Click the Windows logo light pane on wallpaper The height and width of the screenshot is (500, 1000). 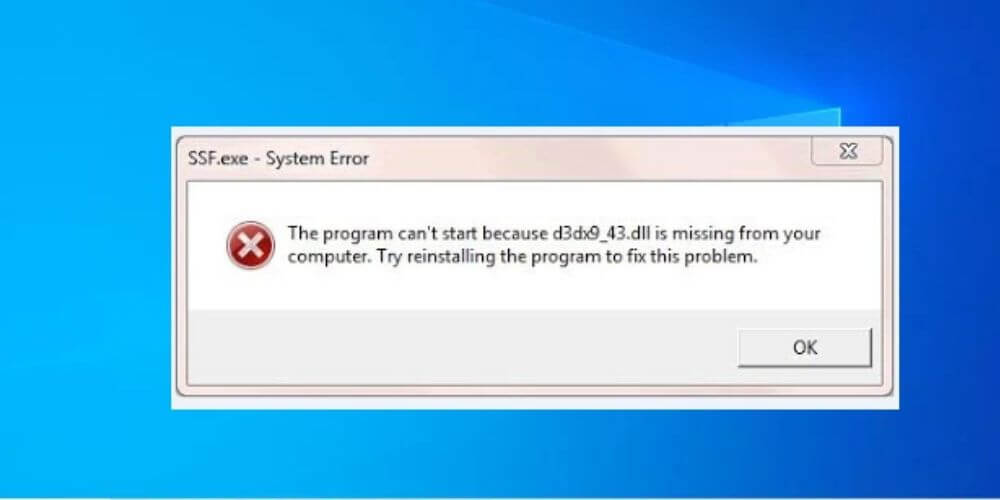pyautogui.click(x=786, y=117)
